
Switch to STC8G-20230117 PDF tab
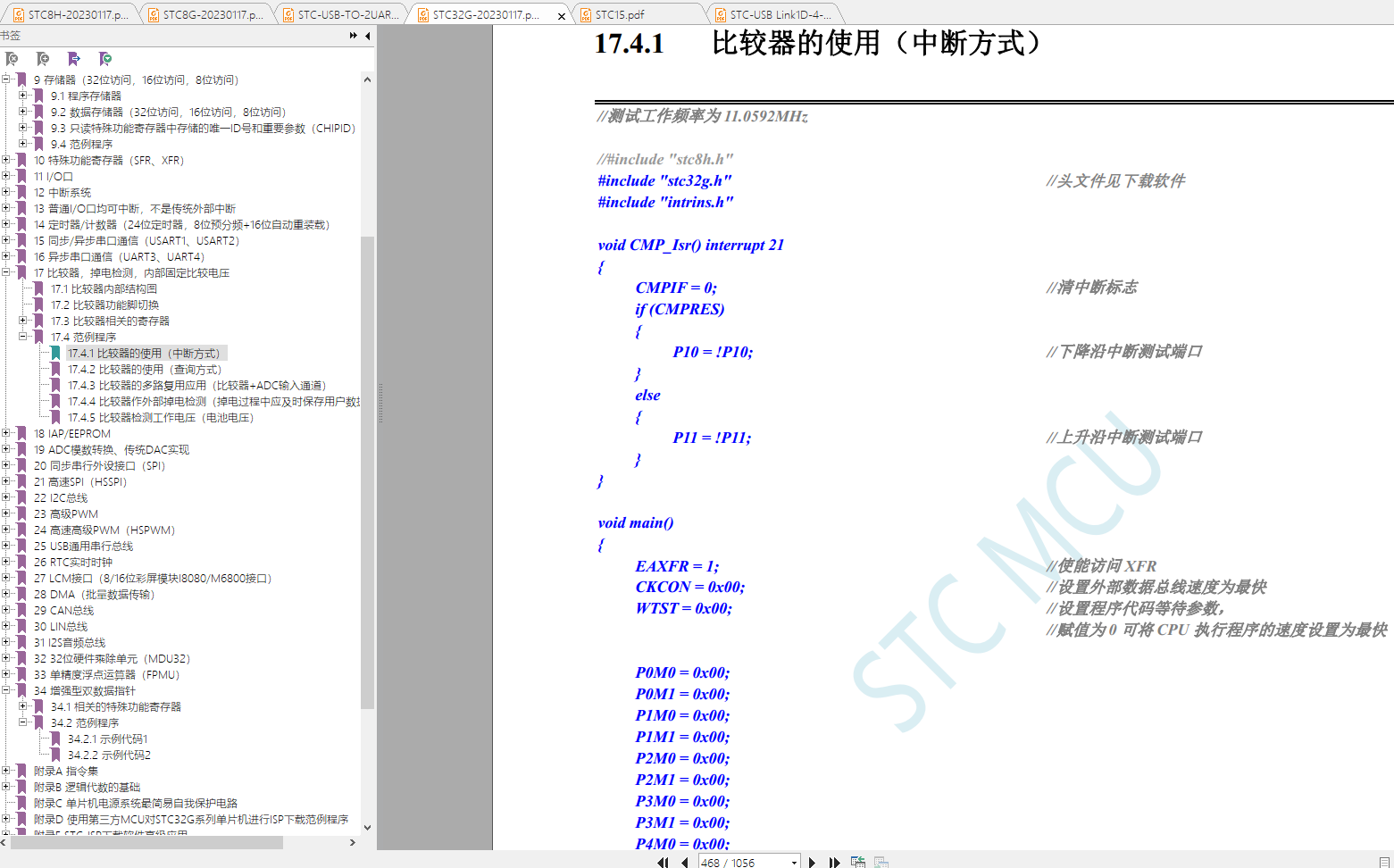pyautogui.click(x=205, y=14)
